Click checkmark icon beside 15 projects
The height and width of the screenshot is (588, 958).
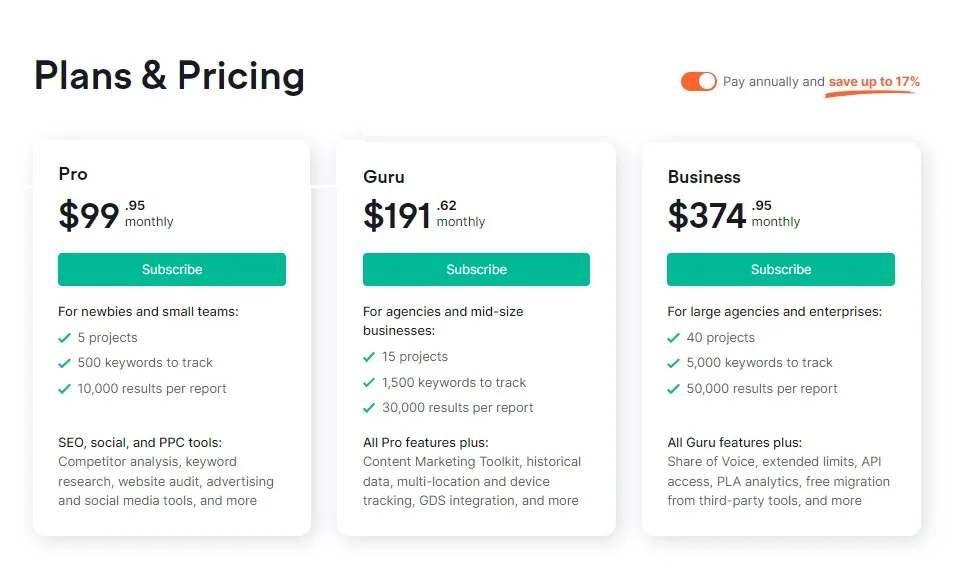click(x=369, y=357)
